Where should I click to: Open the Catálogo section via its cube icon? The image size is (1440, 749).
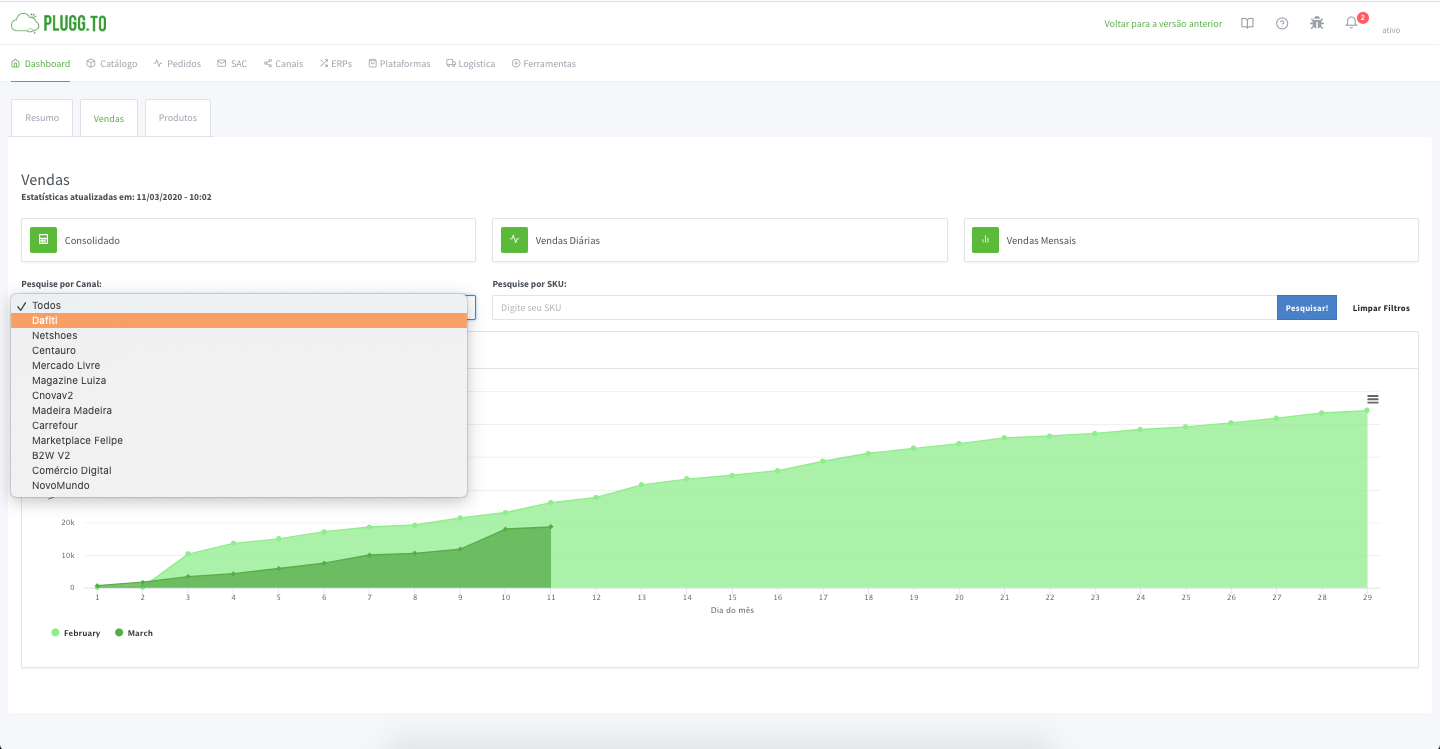tap(89, 62)
